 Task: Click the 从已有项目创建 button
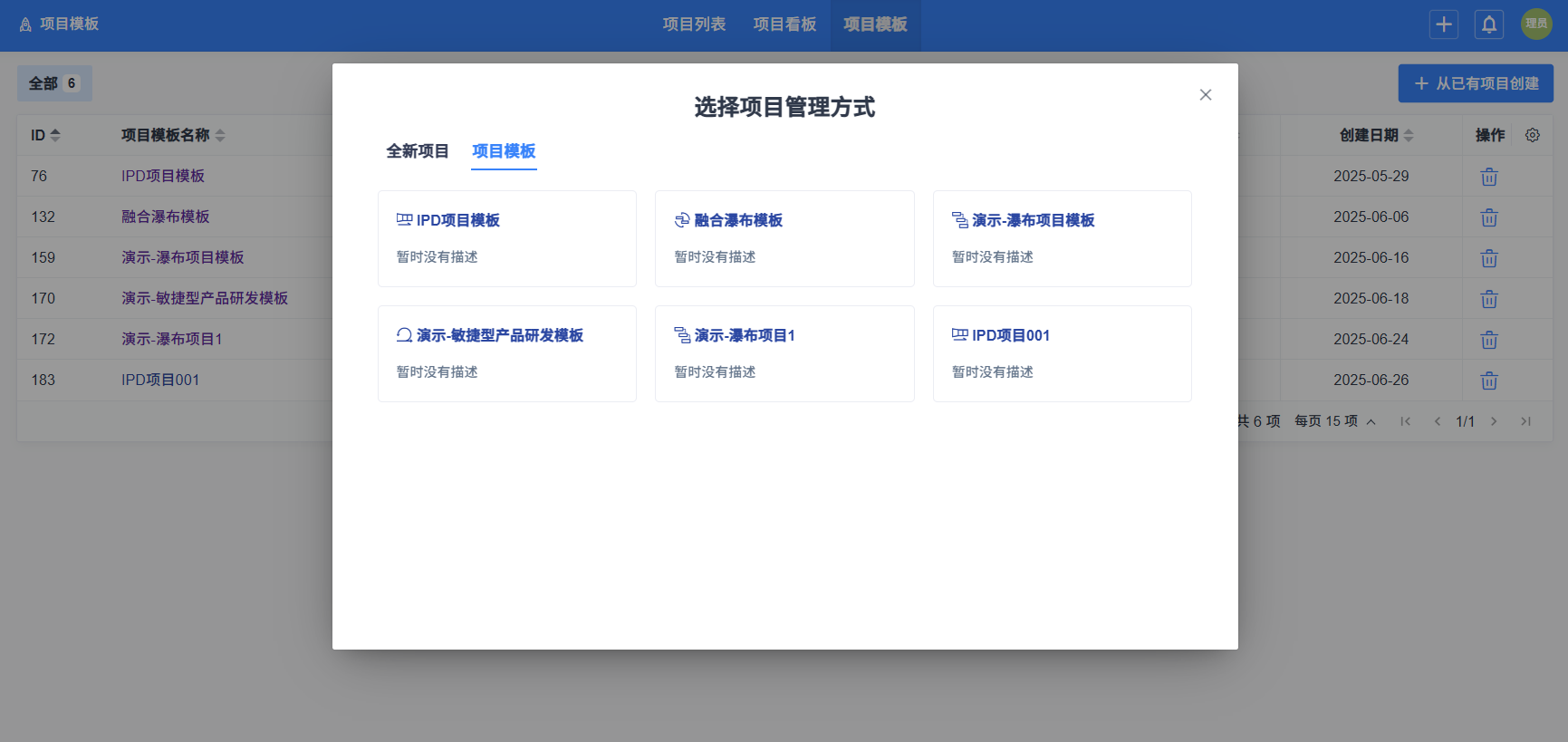pyautogui.click(x=1476, y=83)
